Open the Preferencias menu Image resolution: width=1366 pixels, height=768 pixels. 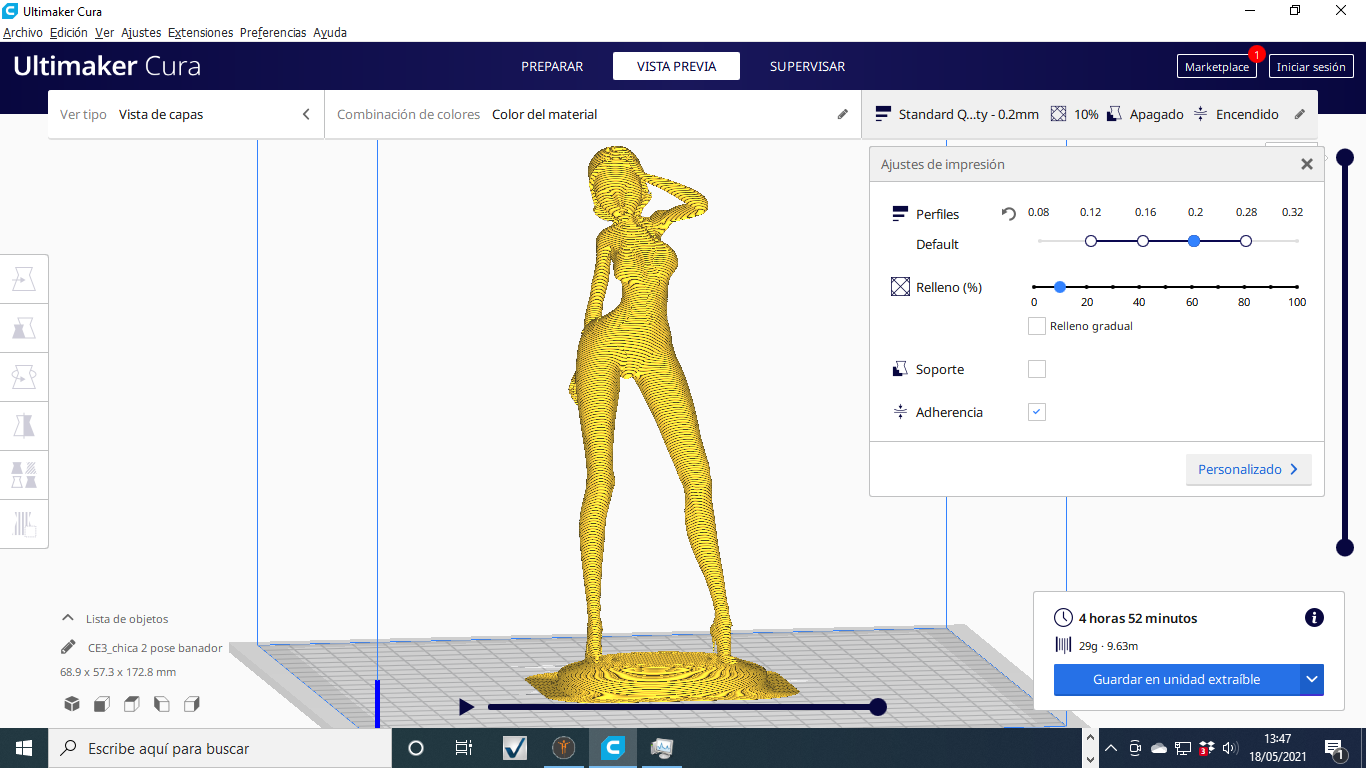point(273,32)
